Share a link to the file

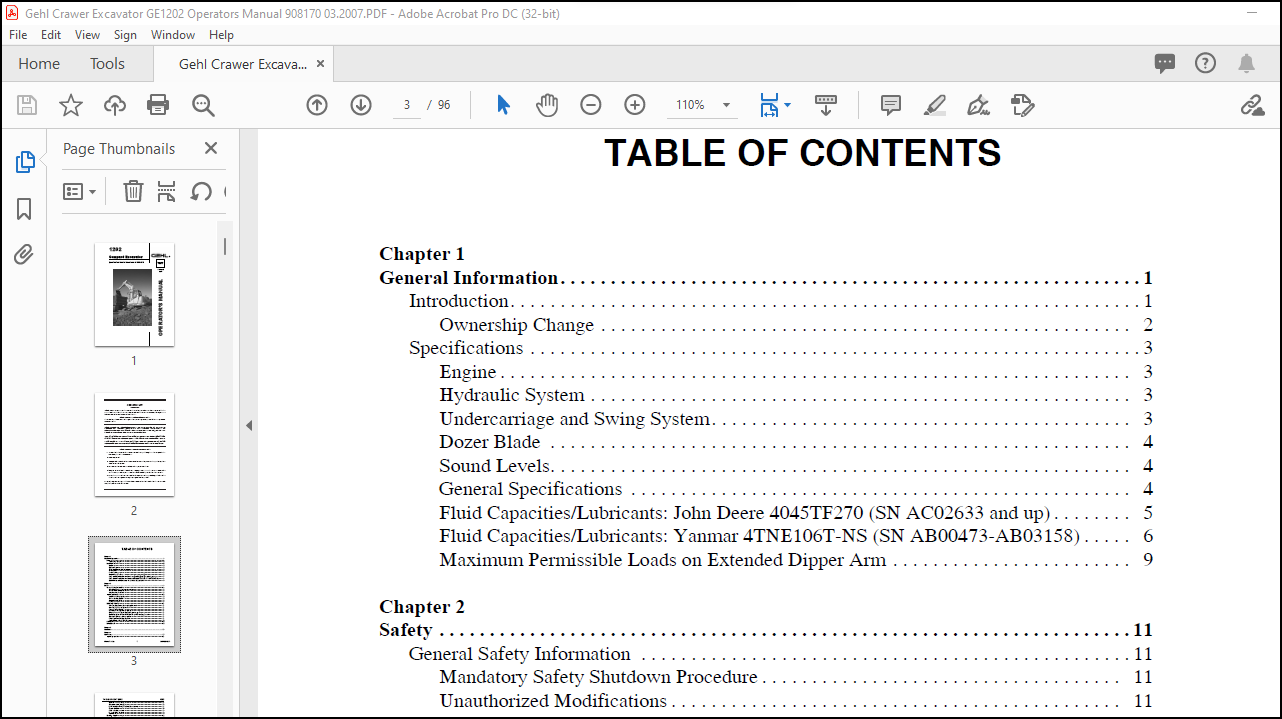point(1252,105)
